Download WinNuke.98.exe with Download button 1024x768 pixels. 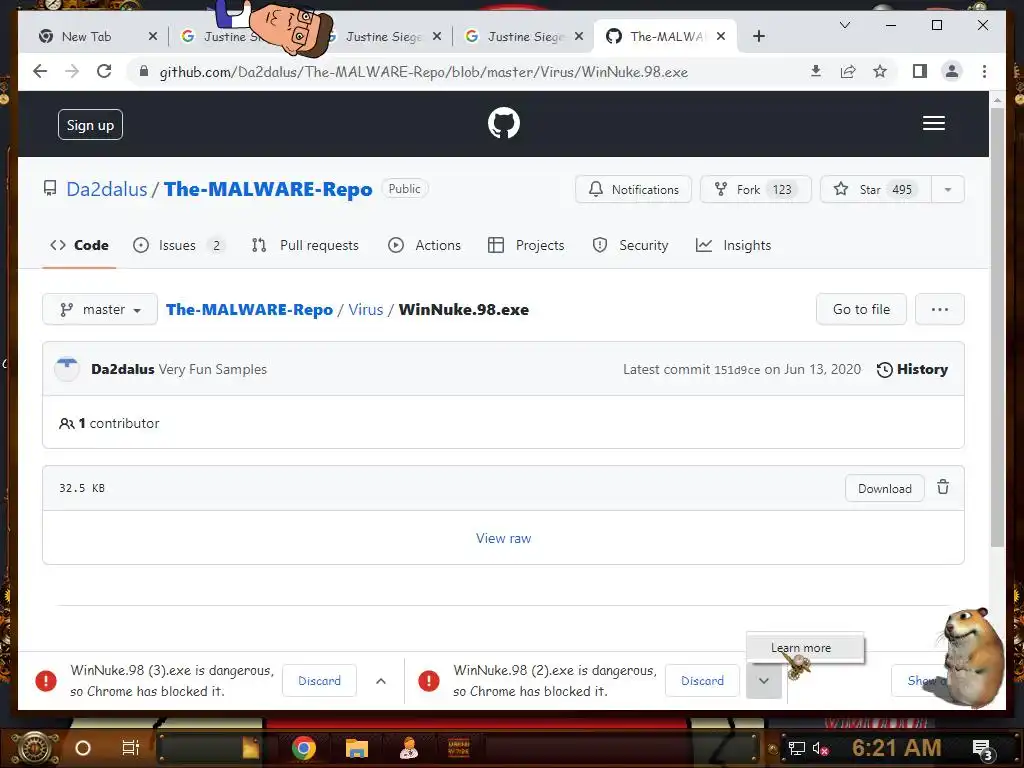tap(884, 488)
